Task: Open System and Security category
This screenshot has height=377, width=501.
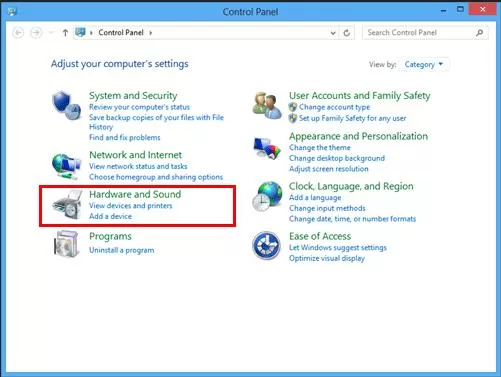Action: click(133, 96)
